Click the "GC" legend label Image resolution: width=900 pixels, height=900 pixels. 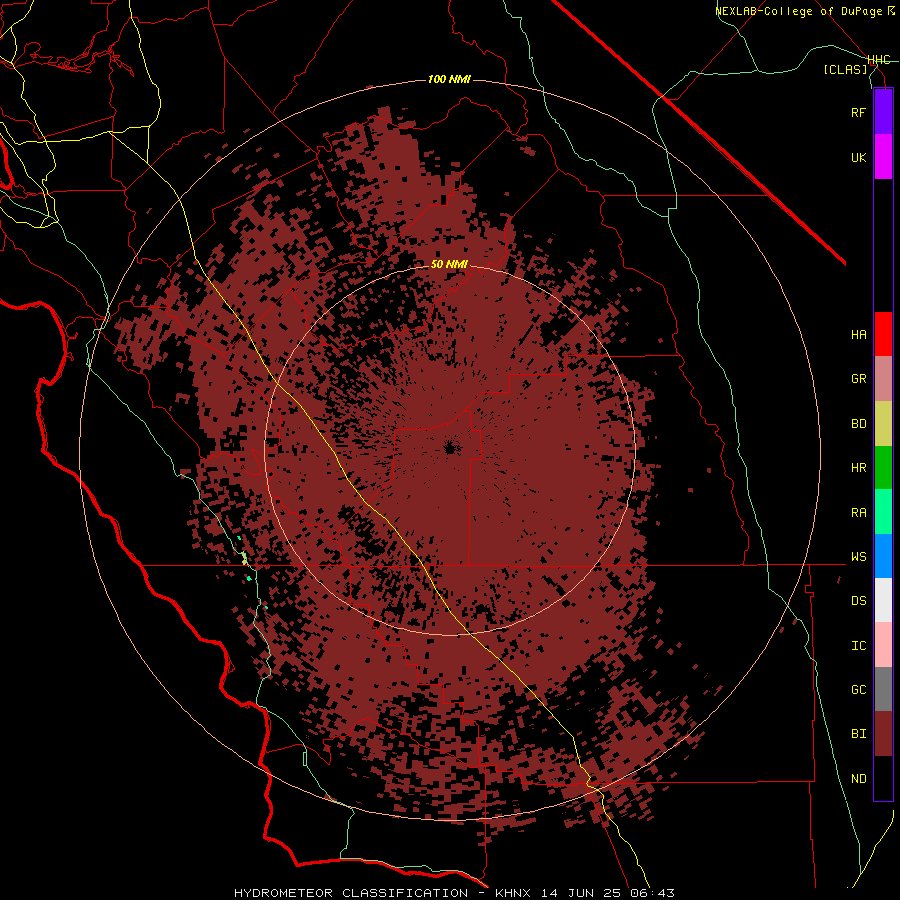pyautogui.click(x=858, y=690)
